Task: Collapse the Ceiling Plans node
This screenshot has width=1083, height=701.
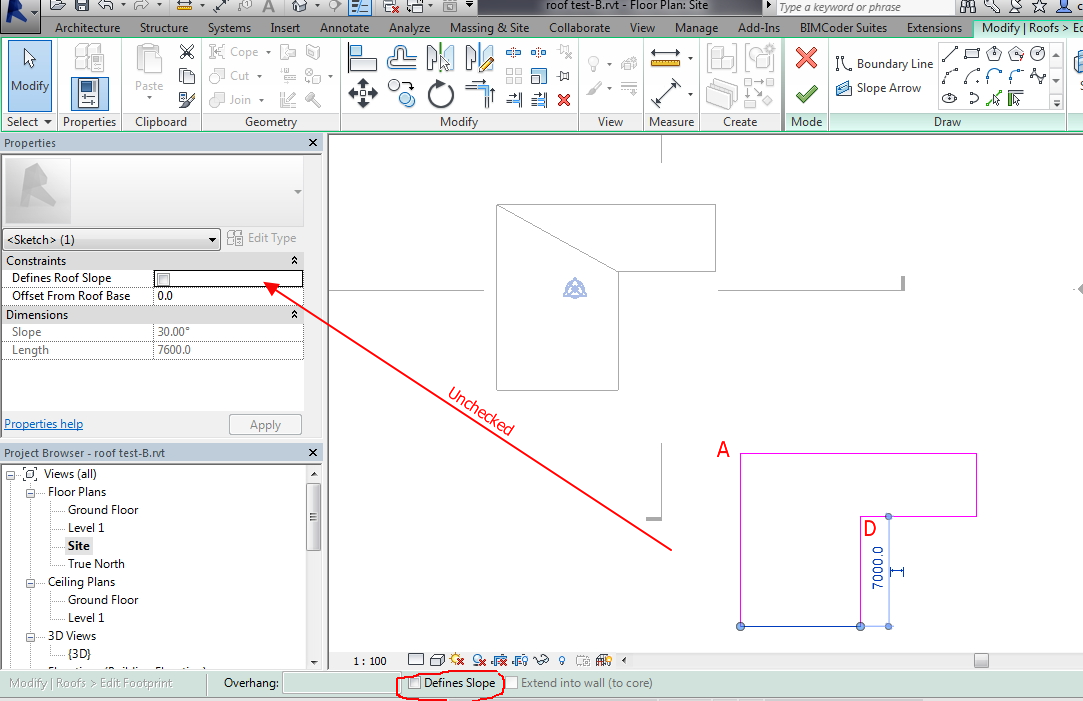Action: pos(30,583)
